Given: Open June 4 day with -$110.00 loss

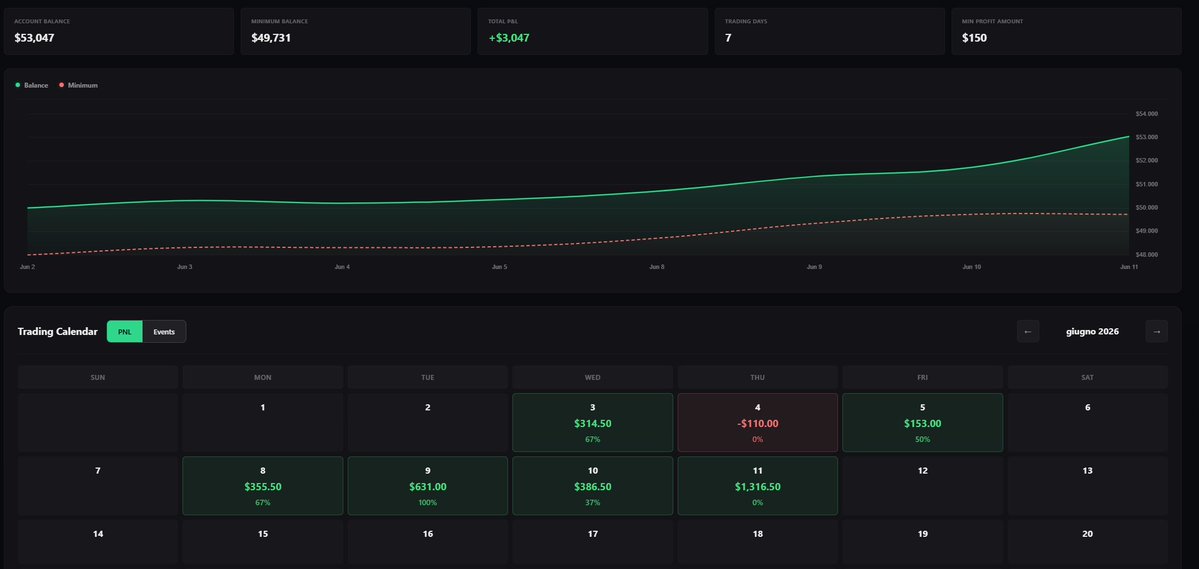Looking at the screenshot, I should tap(758, 423).
